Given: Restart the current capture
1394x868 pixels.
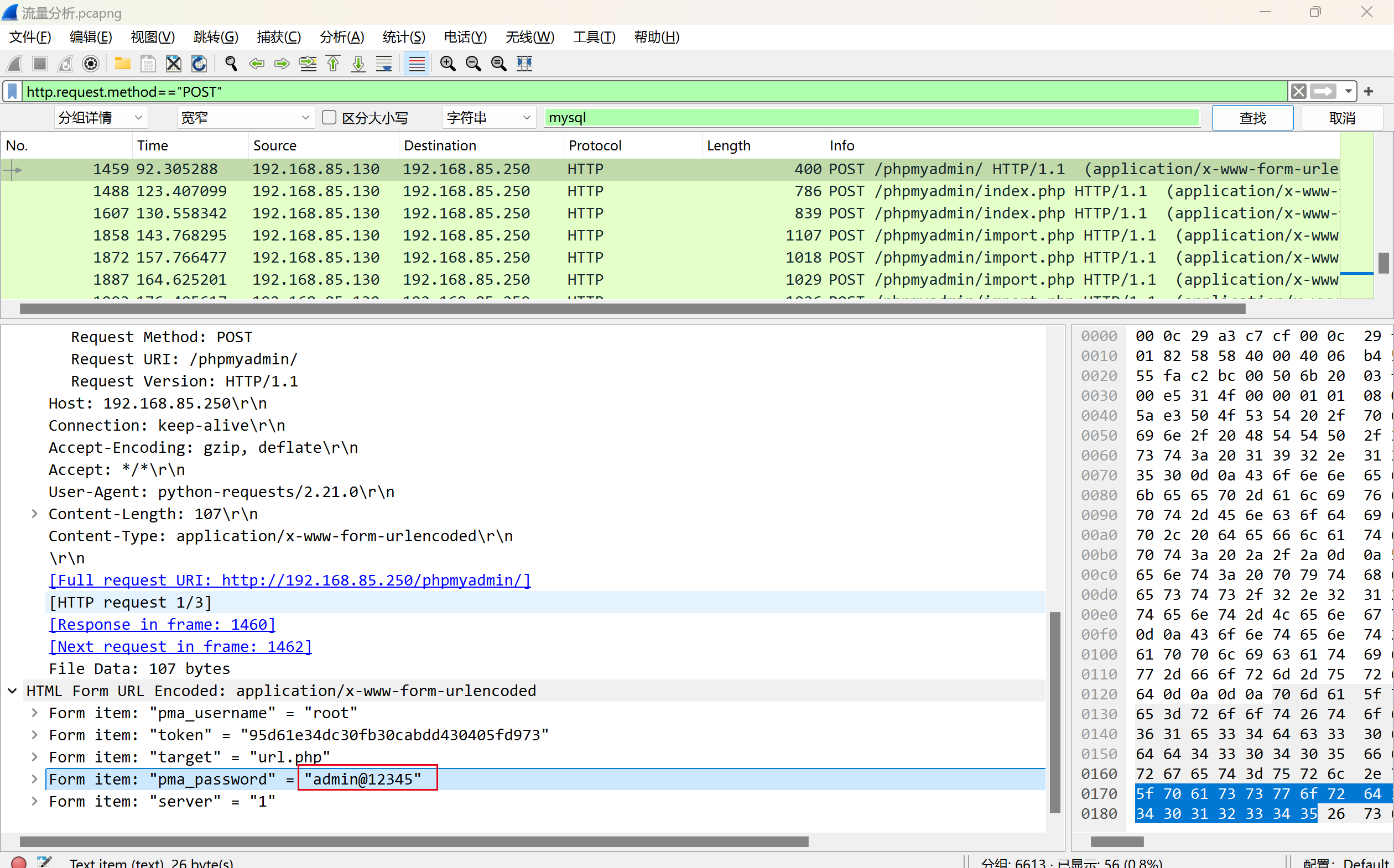Looking at the screenshot, I should [65, 63].
